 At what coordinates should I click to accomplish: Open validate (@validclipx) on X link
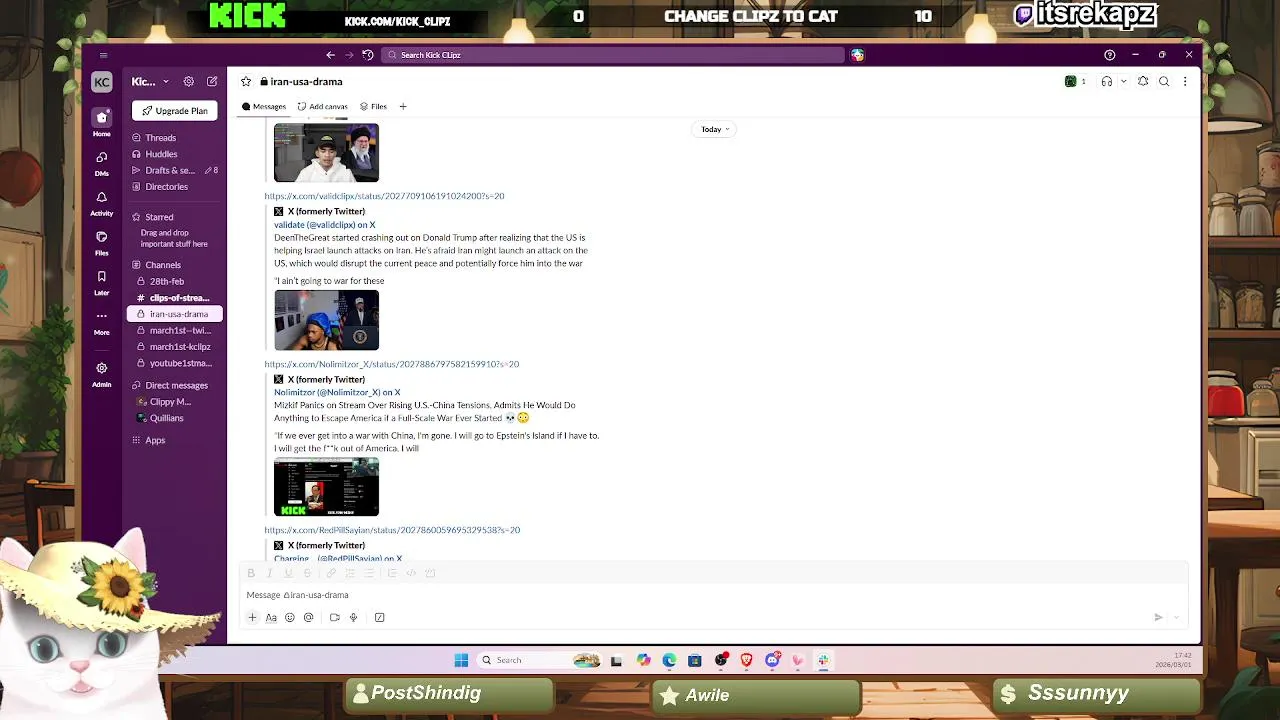[x=325, y=225]
